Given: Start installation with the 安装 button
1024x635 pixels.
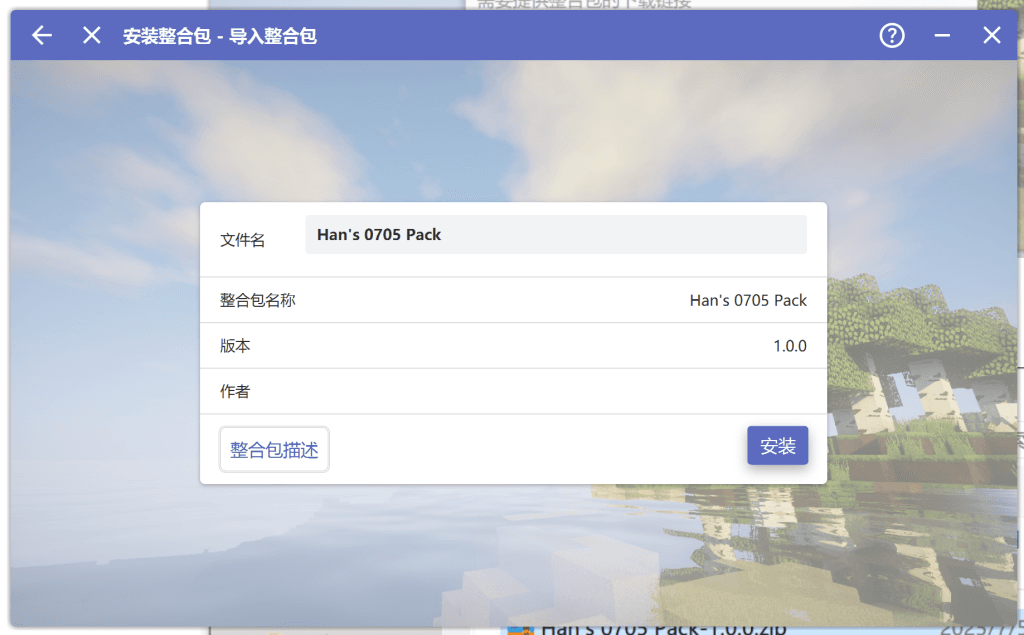Looking at the screenshot, I should (777, 446).
